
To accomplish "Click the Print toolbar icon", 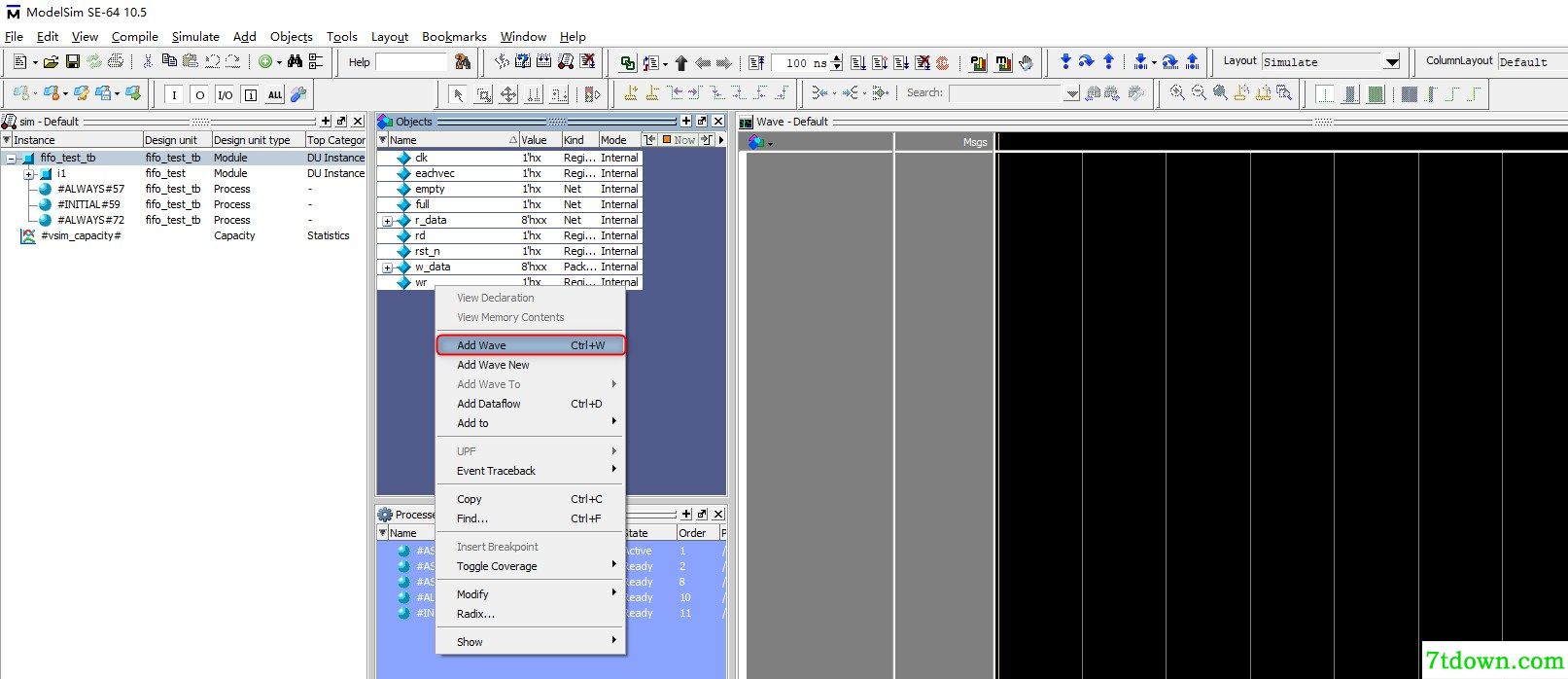I will (x=115, y=61).
